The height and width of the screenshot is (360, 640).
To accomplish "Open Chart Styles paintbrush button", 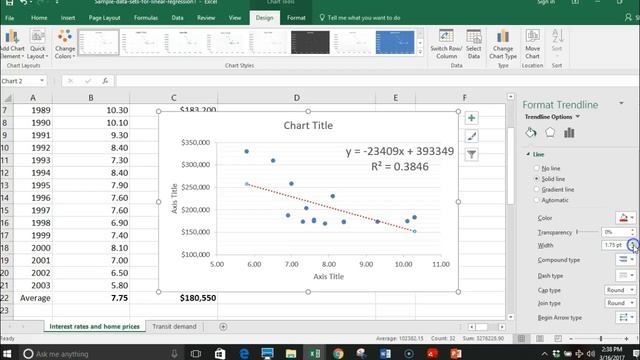I will 471,136.
